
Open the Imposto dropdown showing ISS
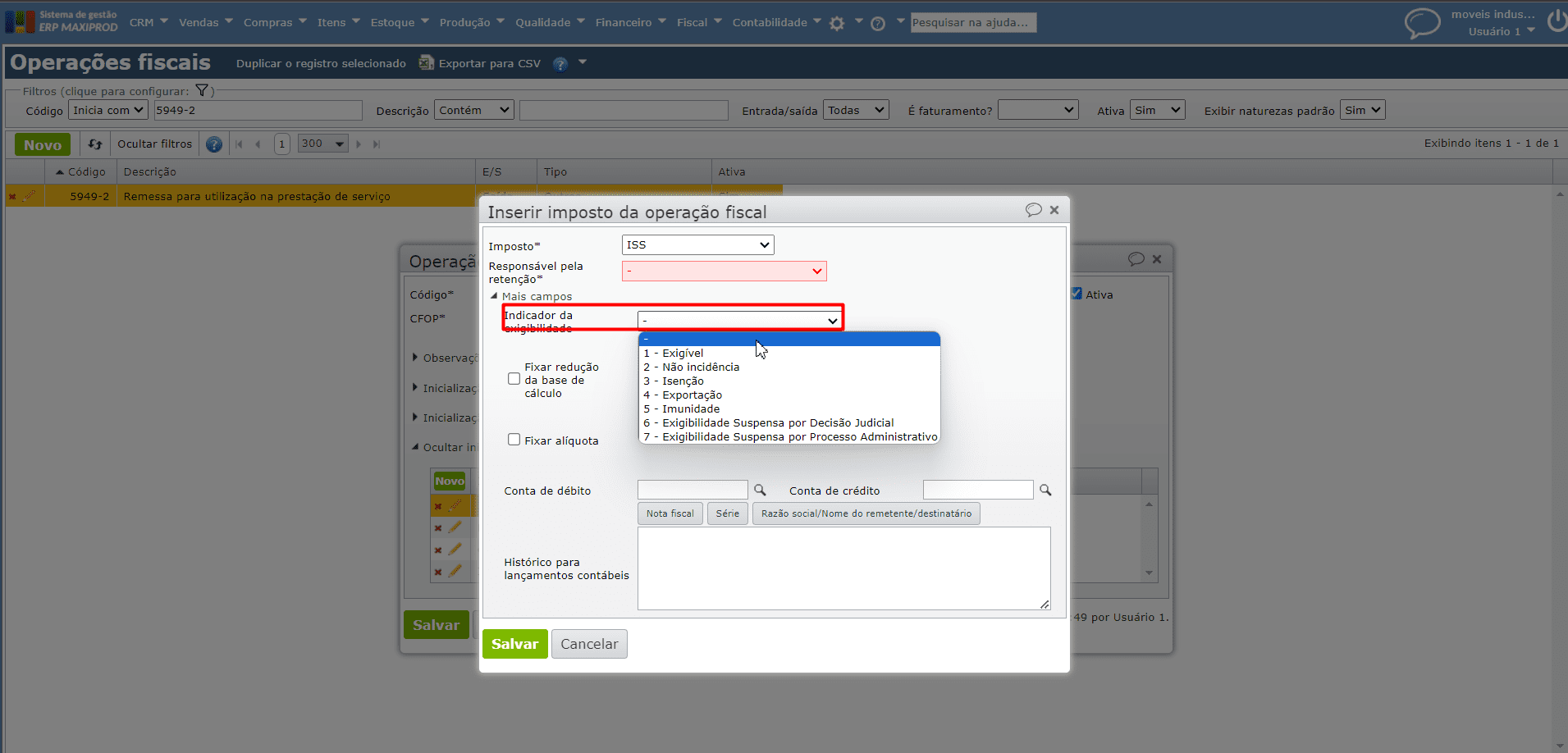(697, 244)
